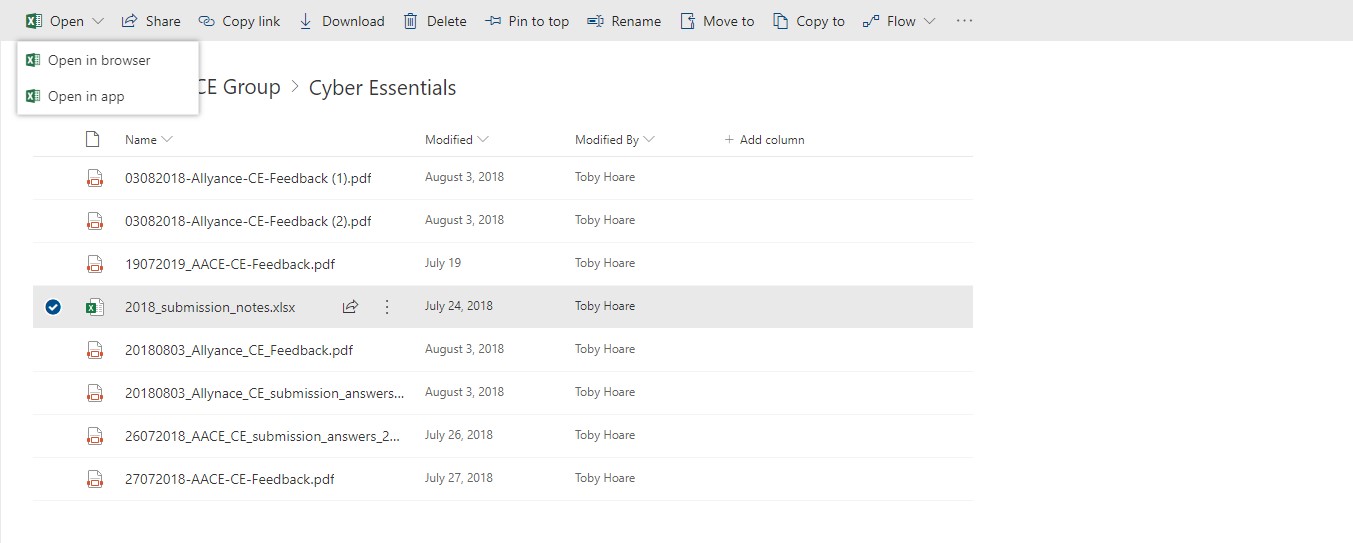Pin the file to top
The image size is (1353, 543).
click(x=527, y=21)
